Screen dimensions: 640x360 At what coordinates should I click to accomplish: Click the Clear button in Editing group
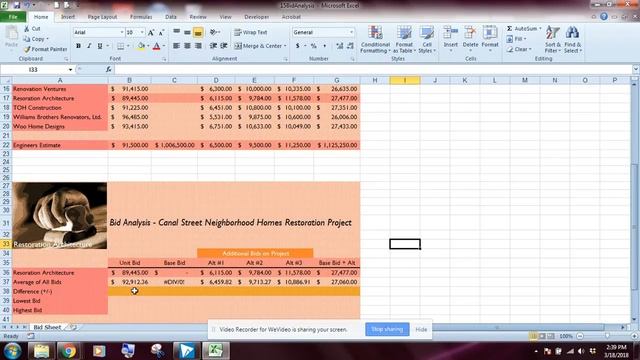pos(519,49)
